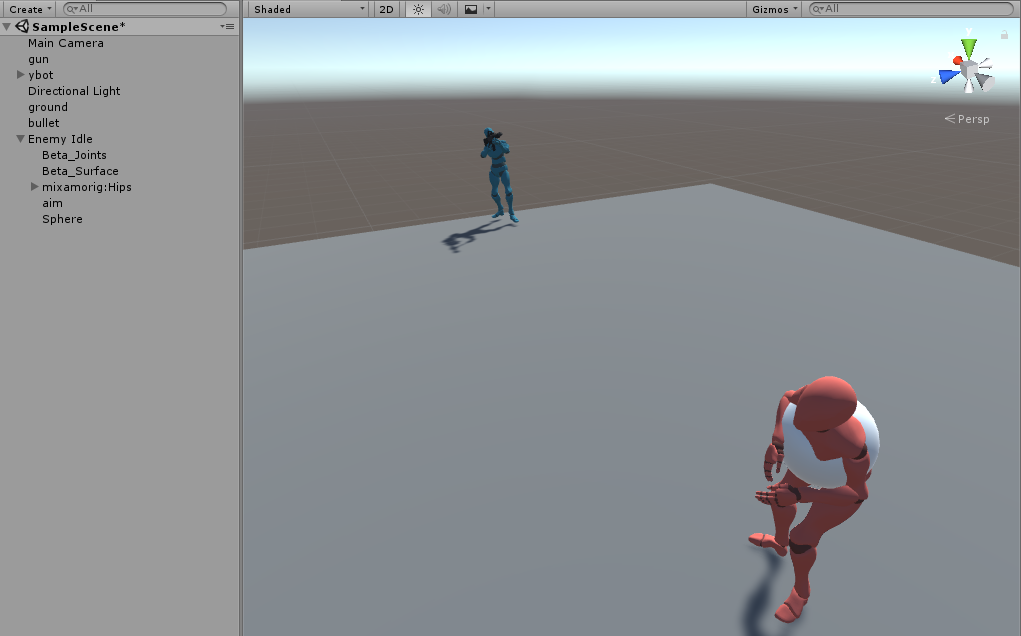Click the gizmo center cube
Screen dimensions: 1021x636
969,69
